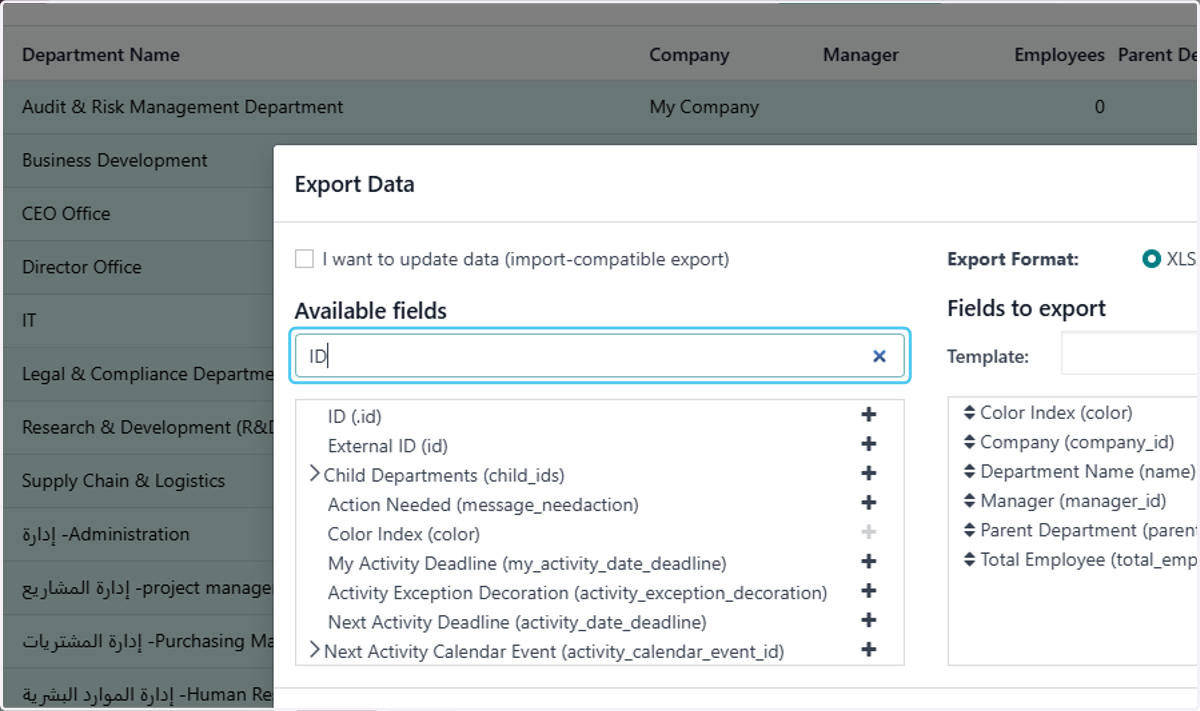
Task: Add External ID (id) field via plus
Action: [868, 444]
